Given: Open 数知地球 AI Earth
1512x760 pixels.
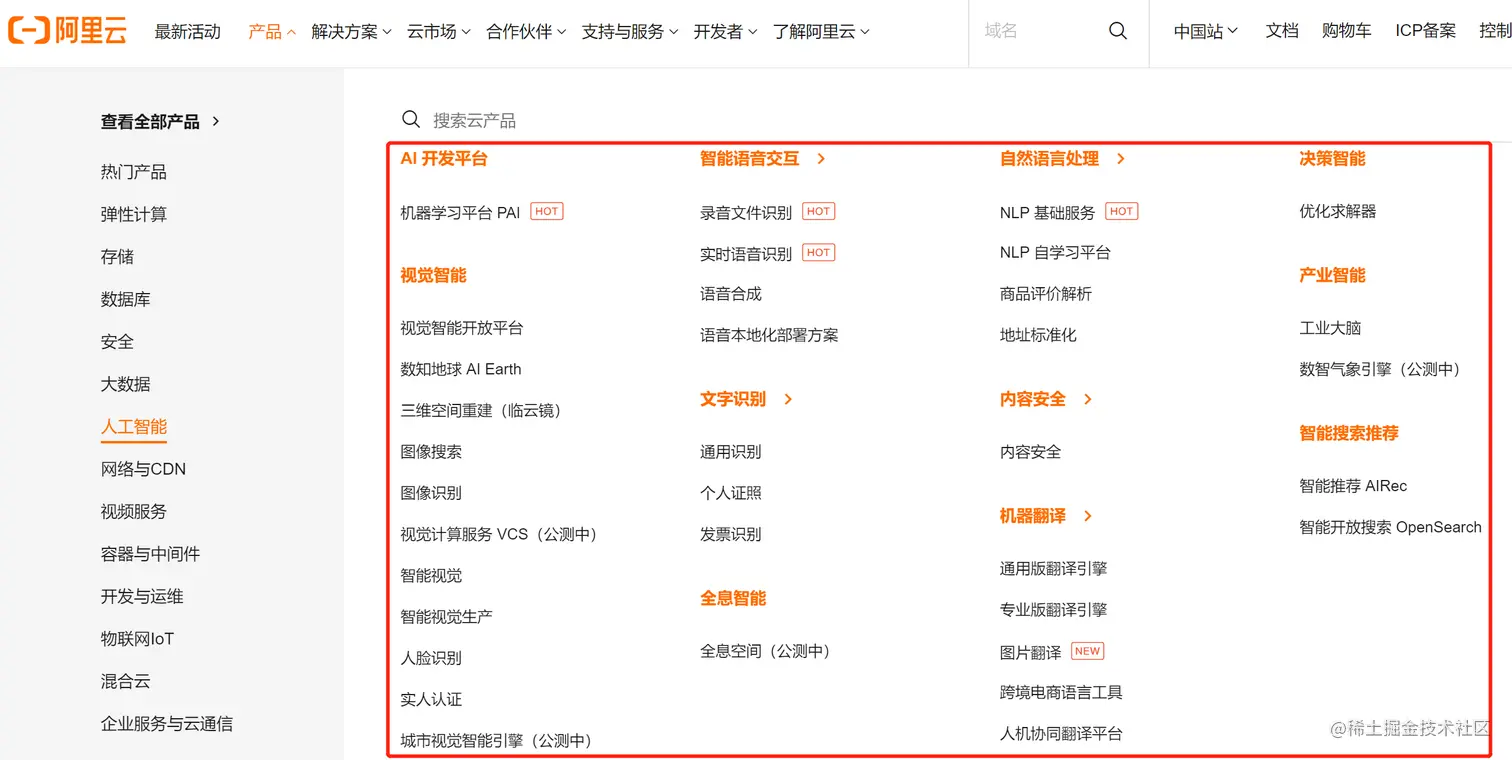Looking at the screenshot, I should tap(461, 369).
